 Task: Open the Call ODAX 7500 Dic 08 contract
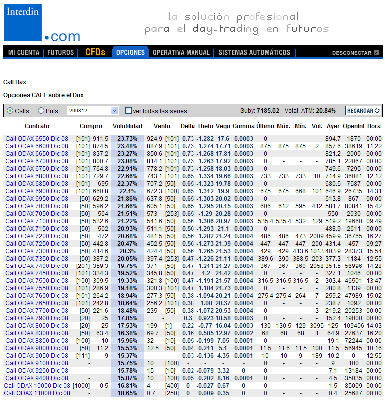coord(37,281)
